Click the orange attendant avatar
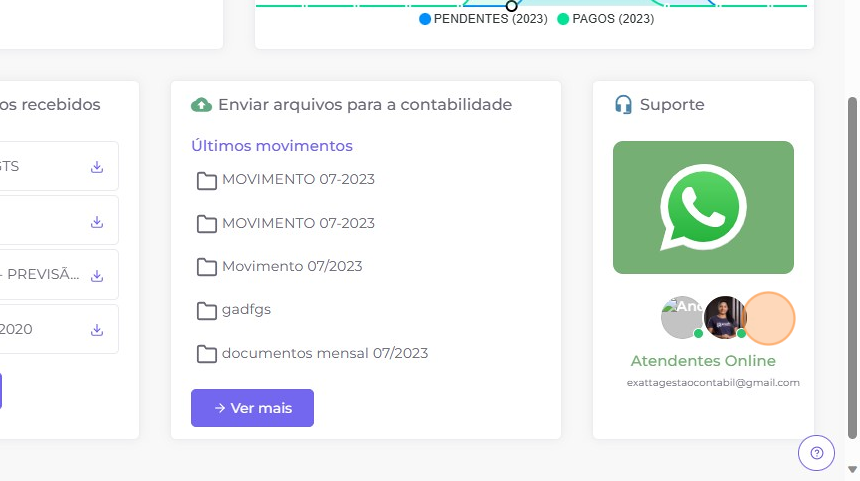The image size is (860, 481). pos(768,318)
